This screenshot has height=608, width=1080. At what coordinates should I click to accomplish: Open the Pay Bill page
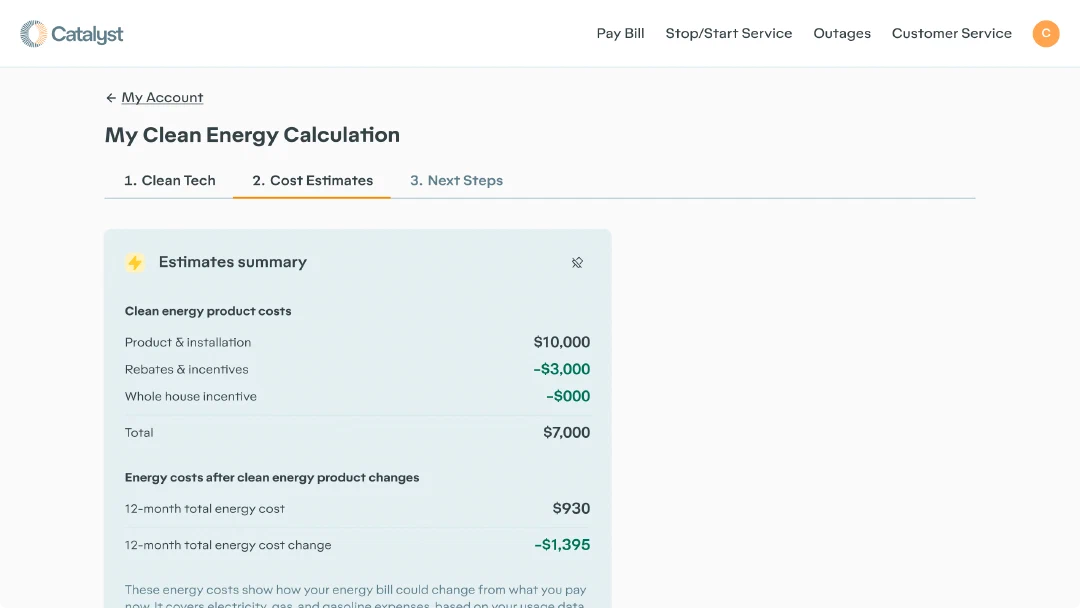[620, 33]
